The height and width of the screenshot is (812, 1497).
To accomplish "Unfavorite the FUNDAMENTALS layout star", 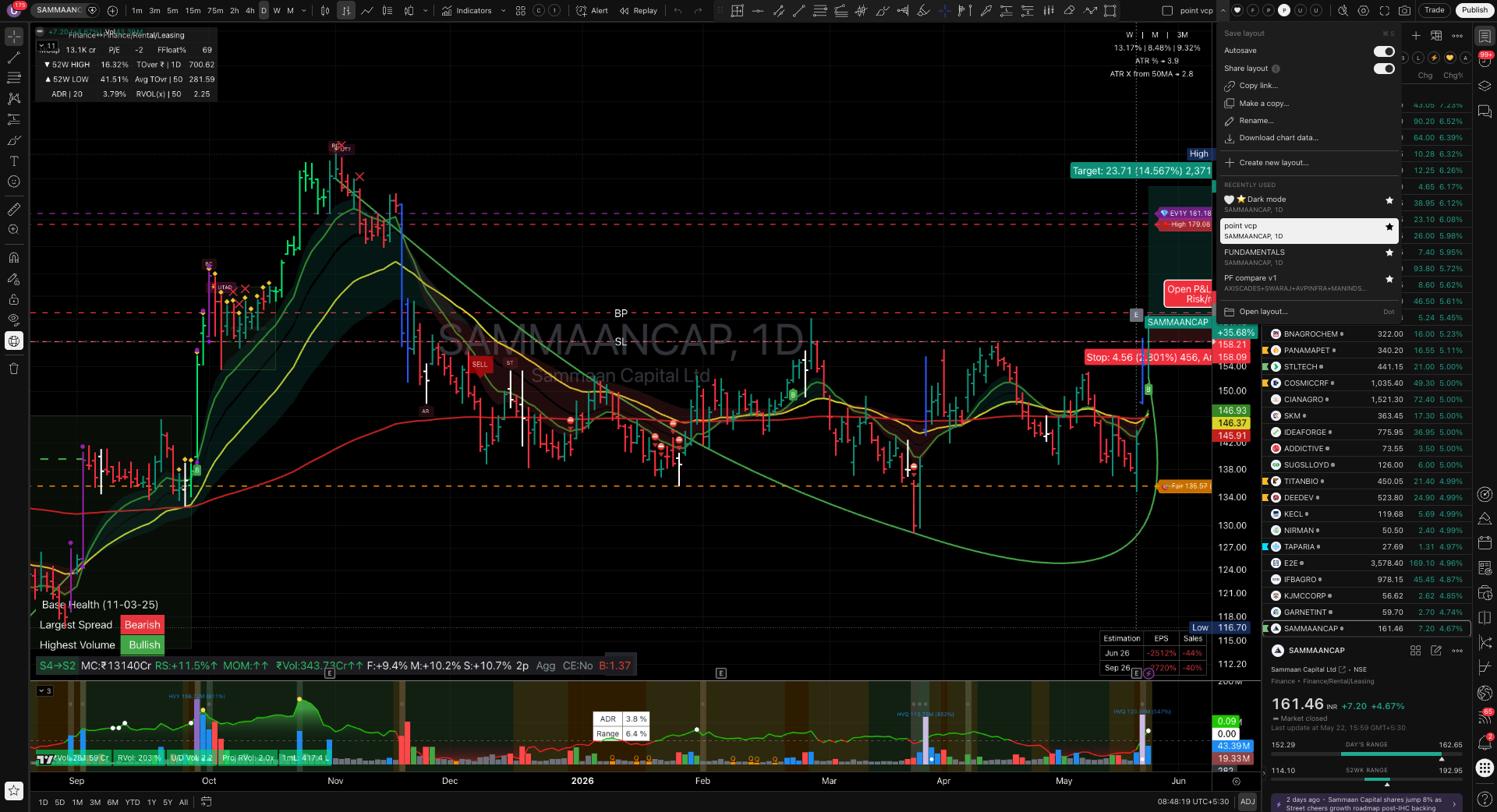I will 1389,252.
